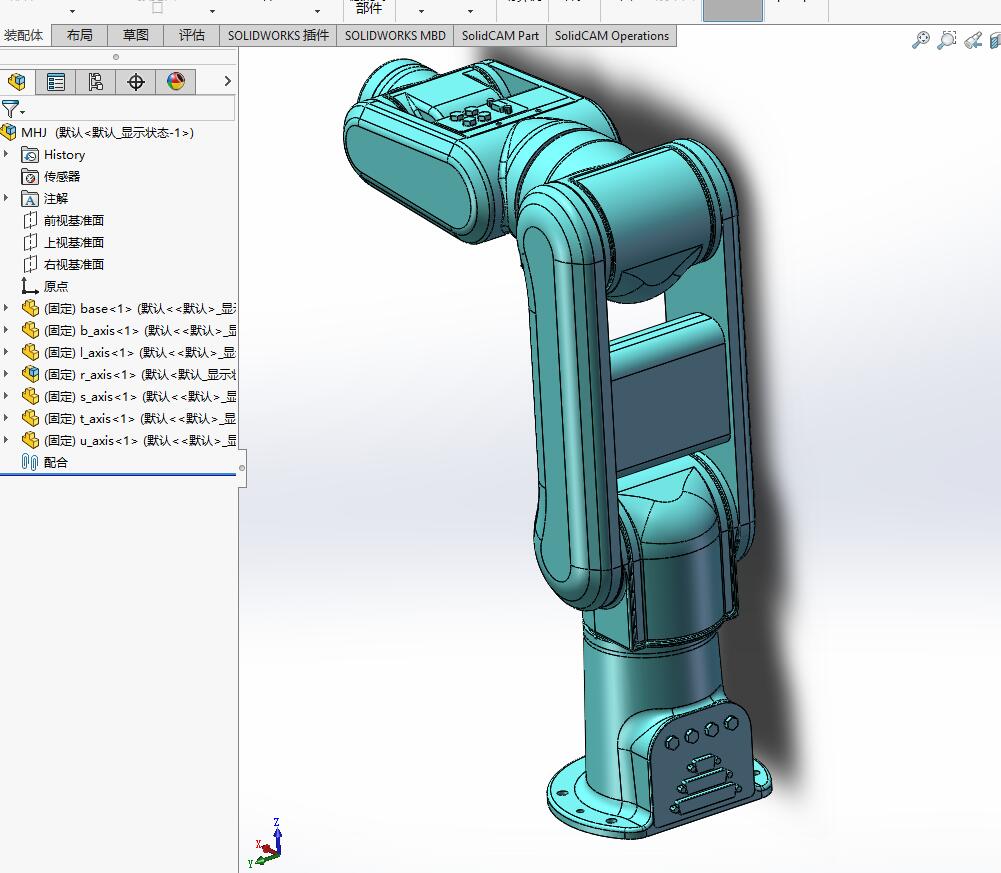Click the Previous View icon

(973, 40)
